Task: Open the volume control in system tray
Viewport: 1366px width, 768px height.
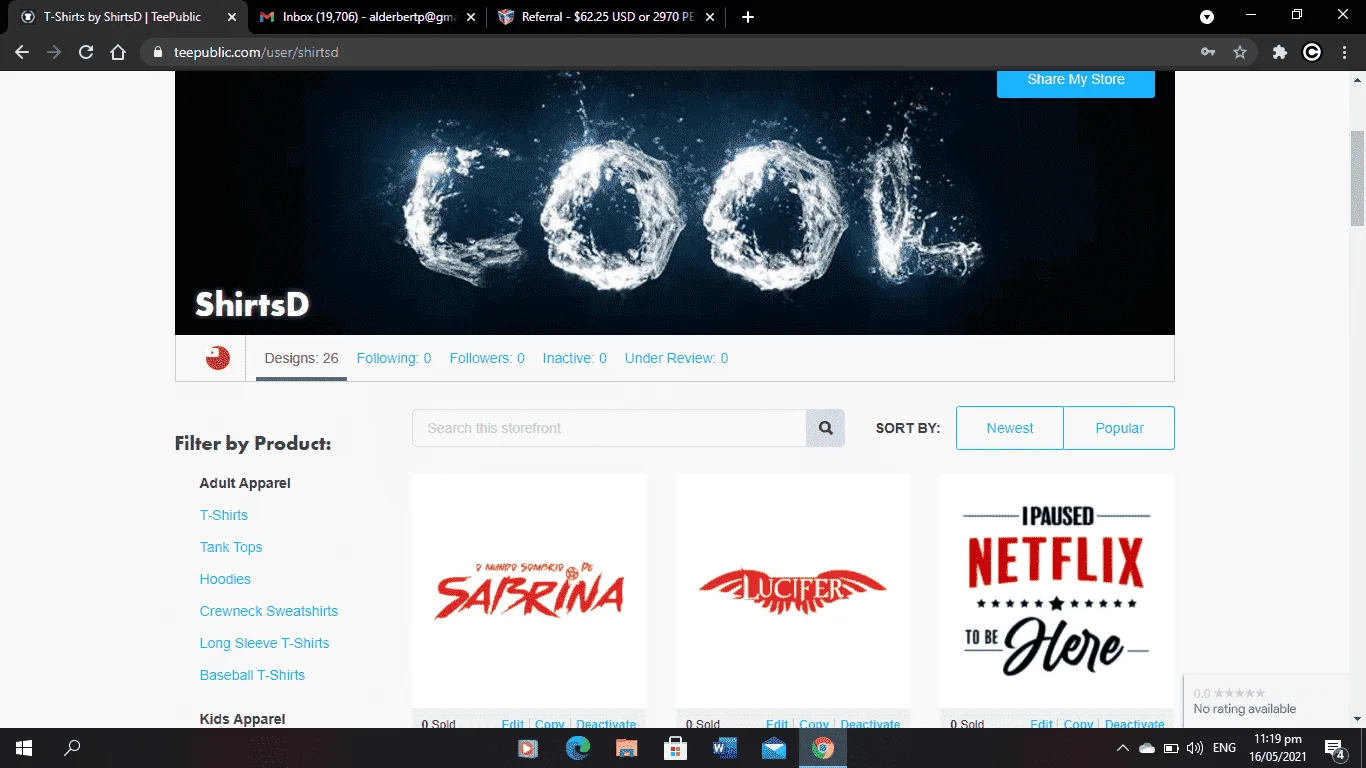Action: 1195,748
